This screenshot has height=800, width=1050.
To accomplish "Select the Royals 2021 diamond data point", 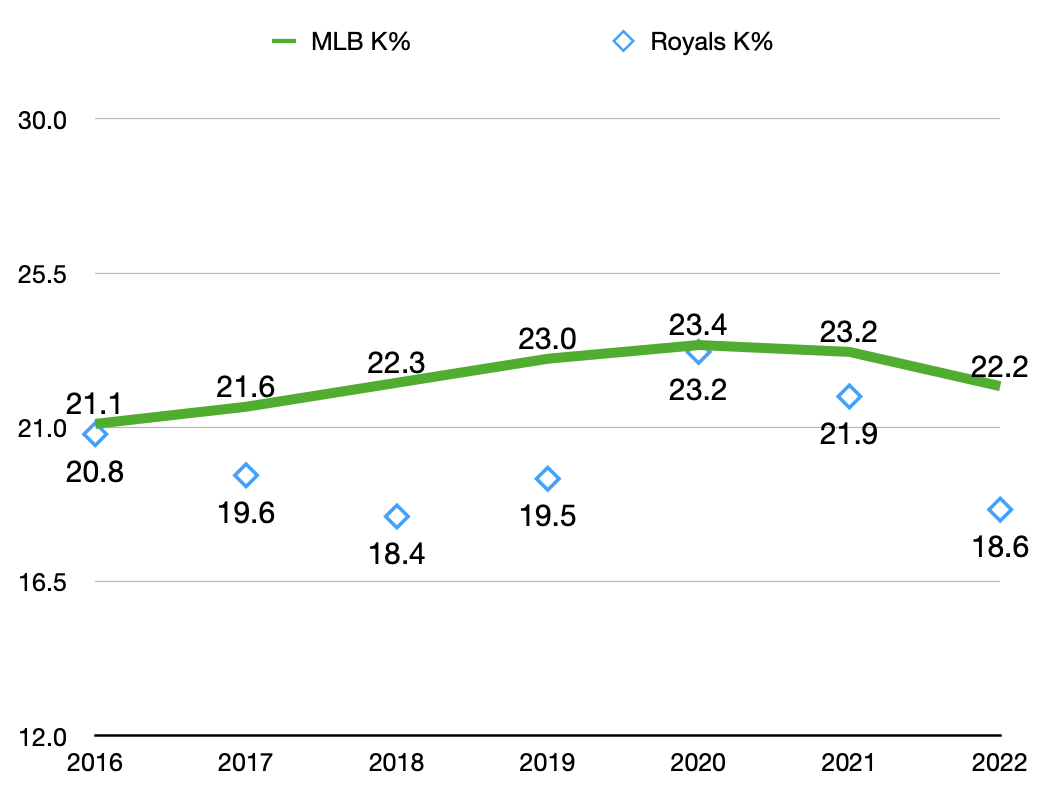I will coord(849,397).
